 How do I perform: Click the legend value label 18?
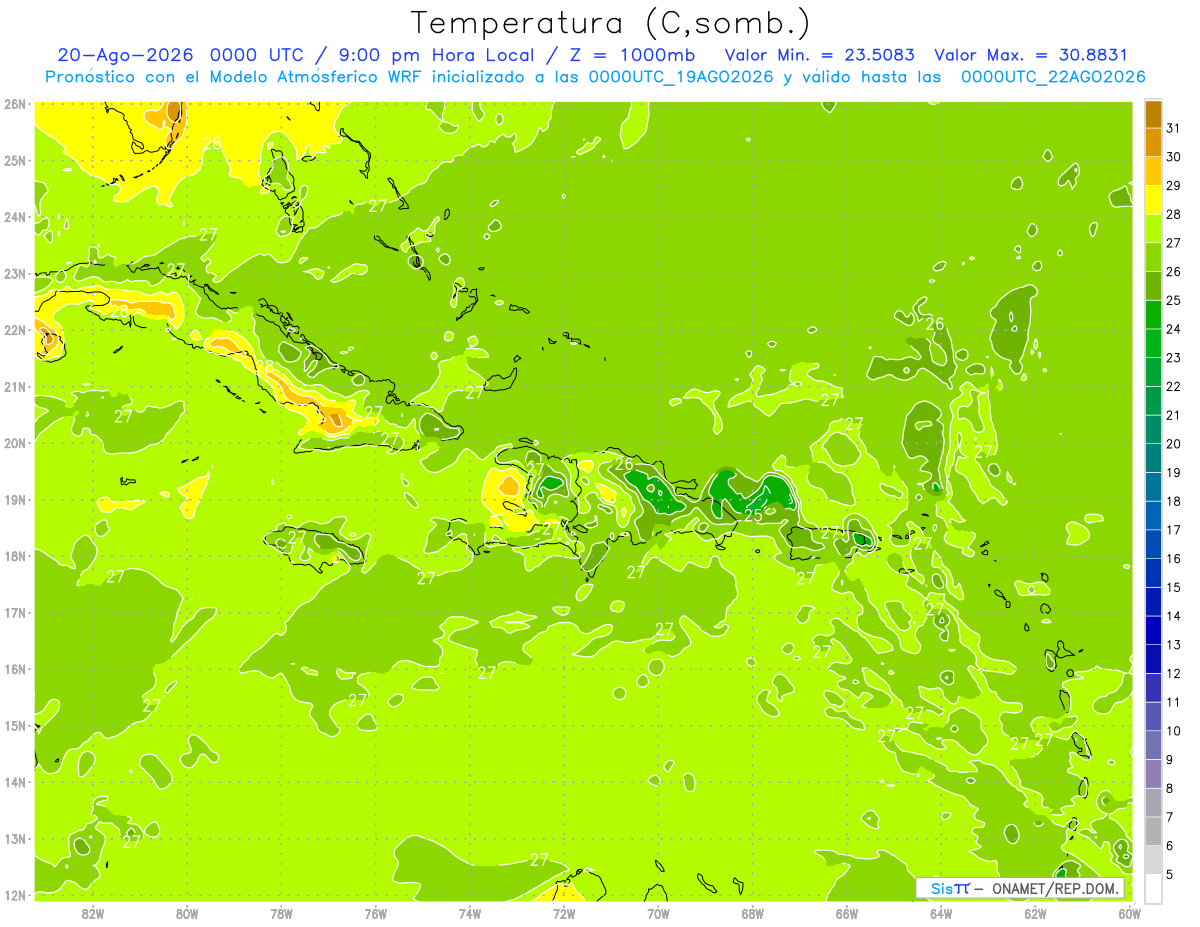point(1173,501)
